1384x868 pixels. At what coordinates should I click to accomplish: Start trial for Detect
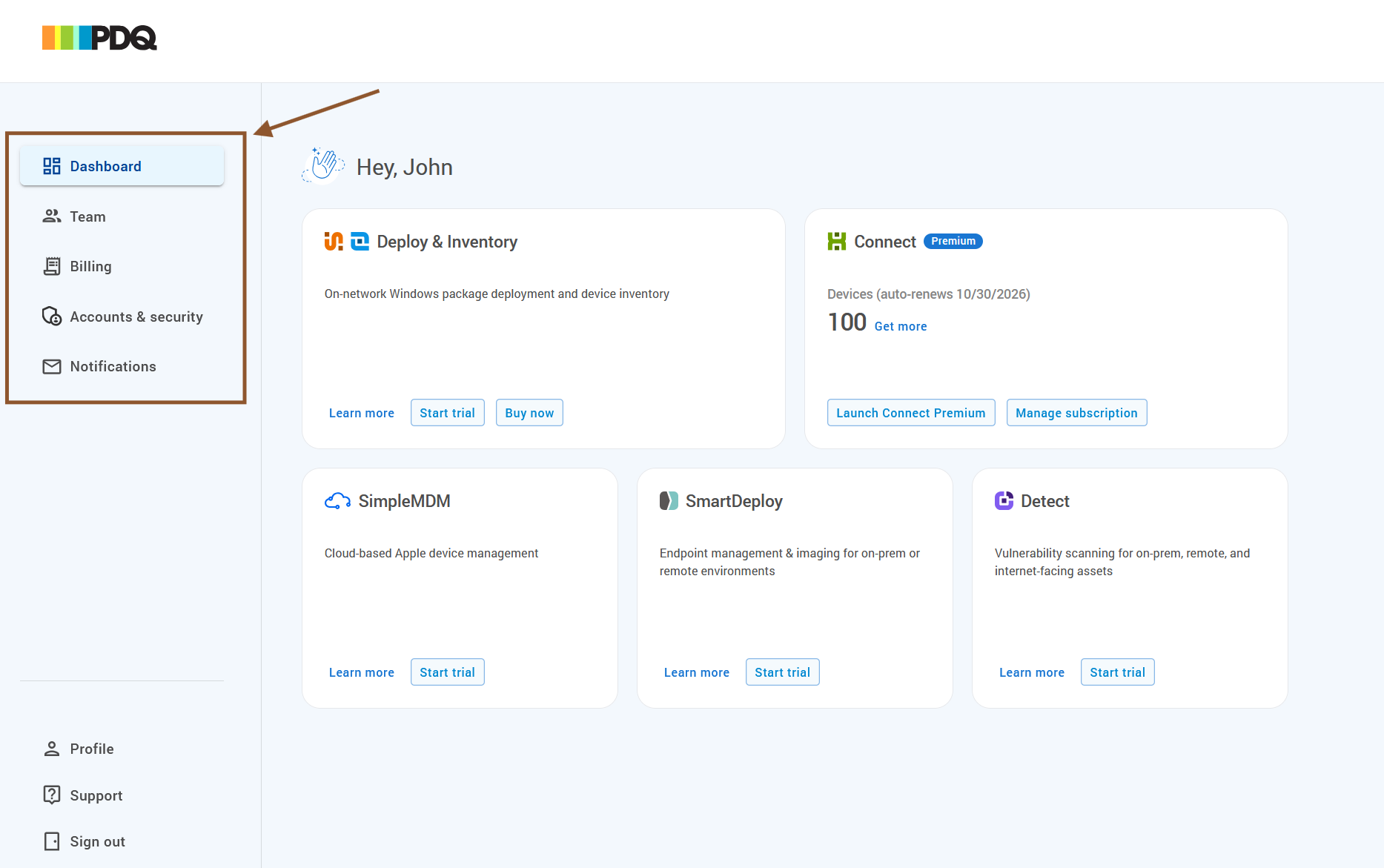coord(1118,672)
